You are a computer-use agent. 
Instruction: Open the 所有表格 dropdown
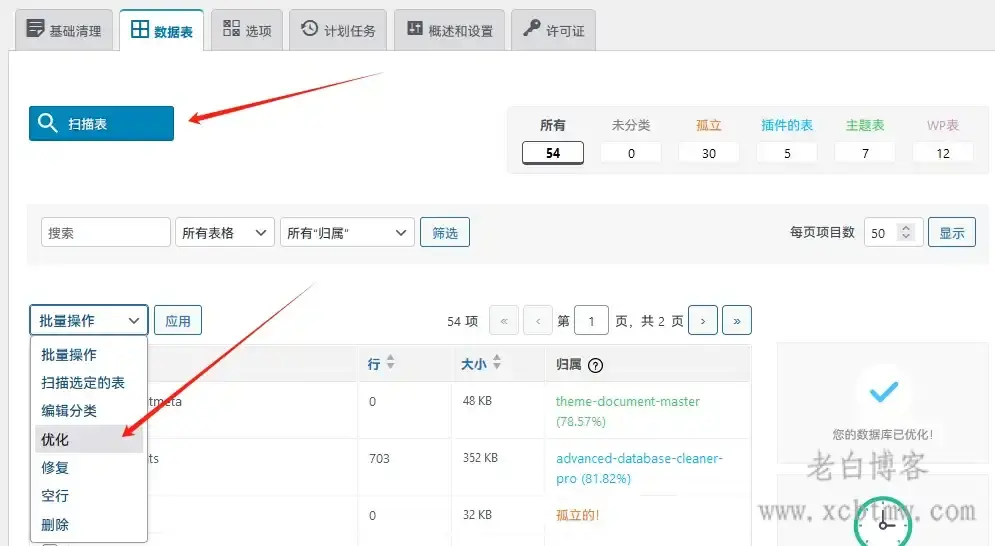pos(225,232)
